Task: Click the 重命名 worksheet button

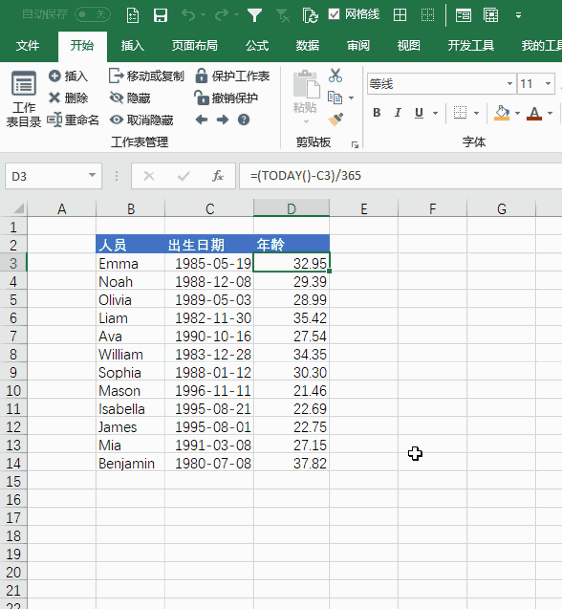Action: coord(73,120)
